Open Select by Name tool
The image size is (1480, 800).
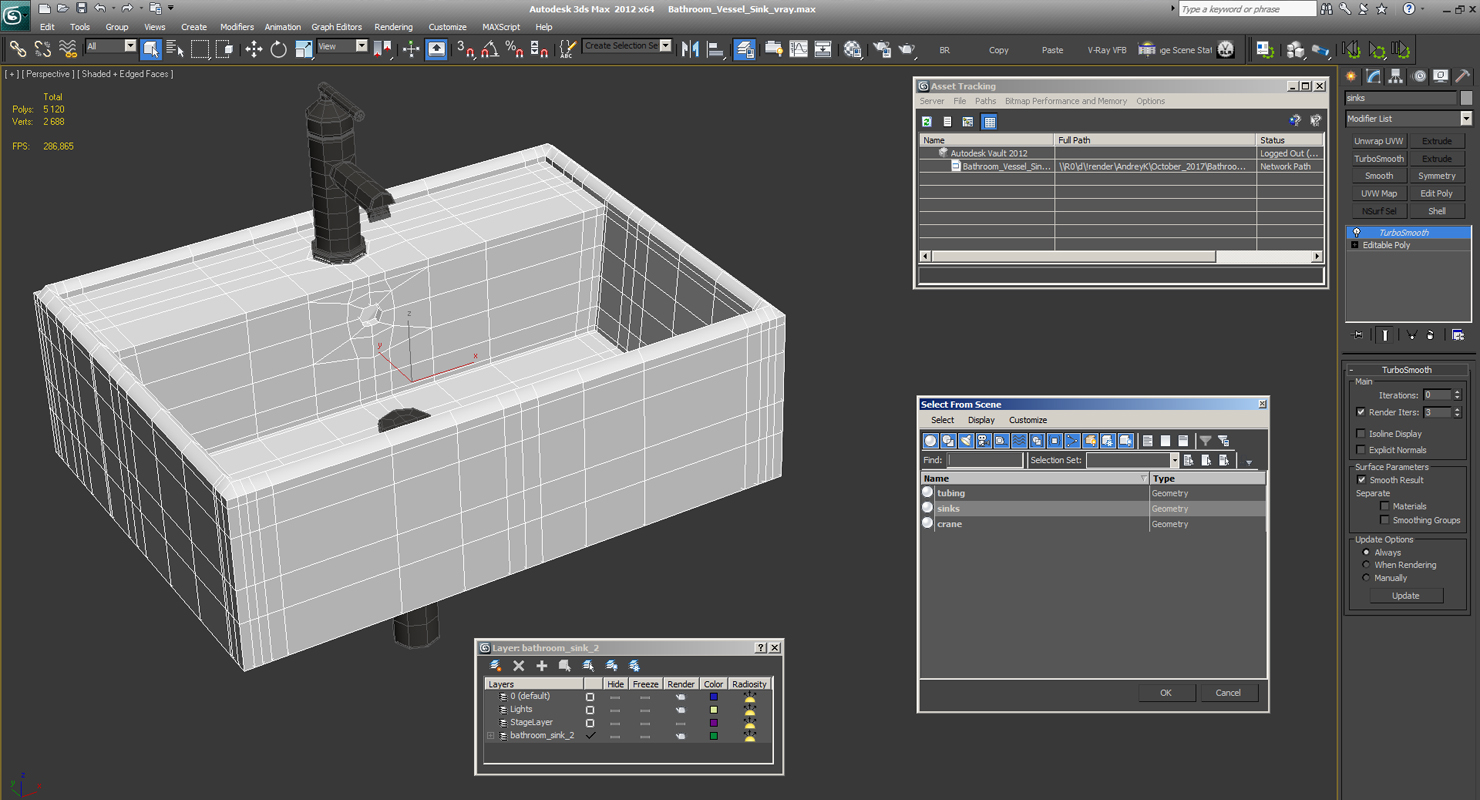tap(175, 49)
